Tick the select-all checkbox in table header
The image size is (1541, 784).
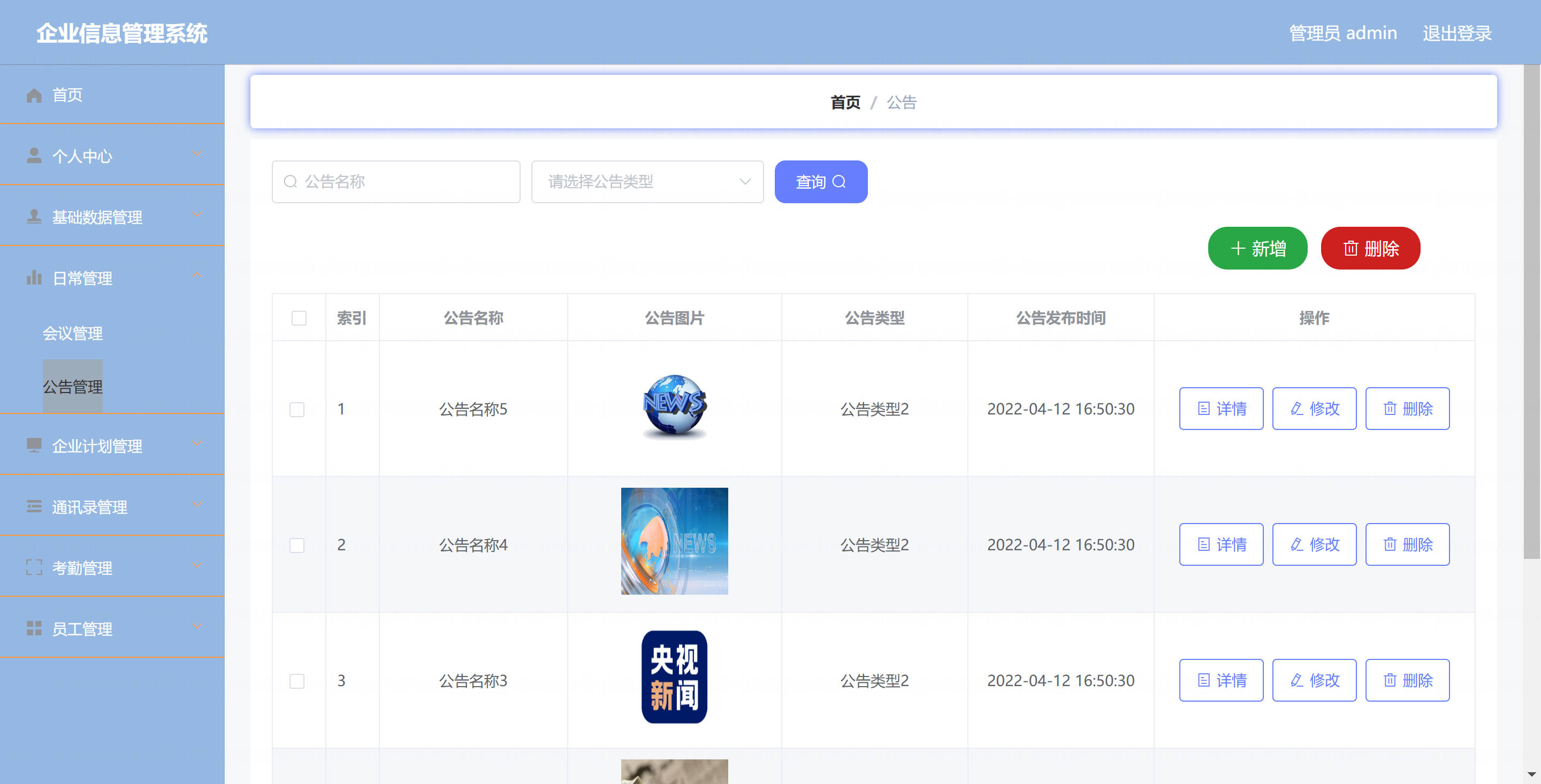tap(299, 318)
